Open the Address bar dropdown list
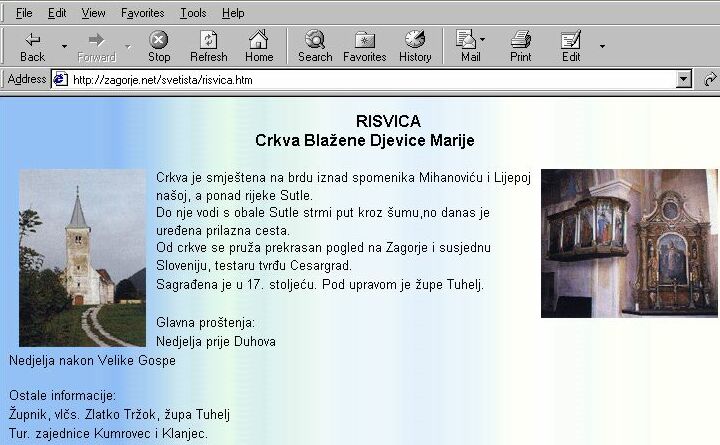This screenshot has width=720, height=445. tap(684, 80)
